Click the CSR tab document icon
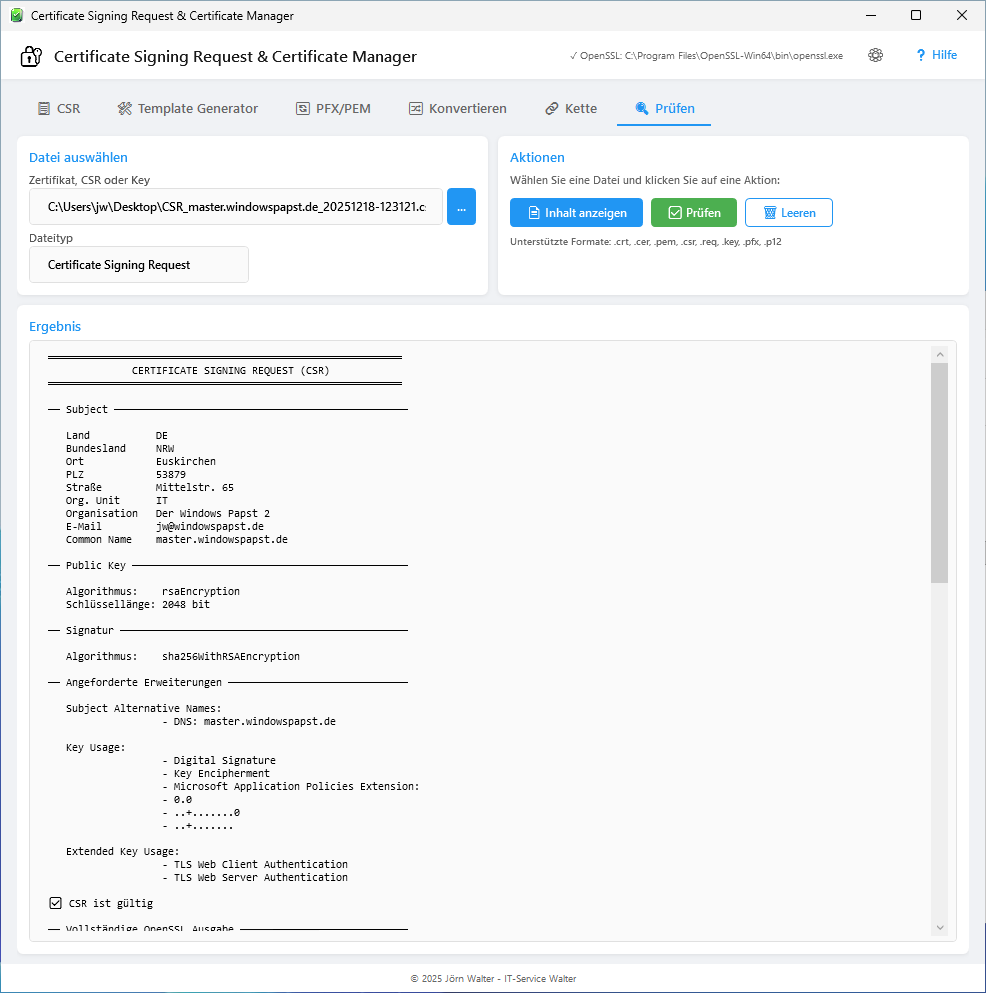This screenshot has width=986, height=993. (44, 109)
